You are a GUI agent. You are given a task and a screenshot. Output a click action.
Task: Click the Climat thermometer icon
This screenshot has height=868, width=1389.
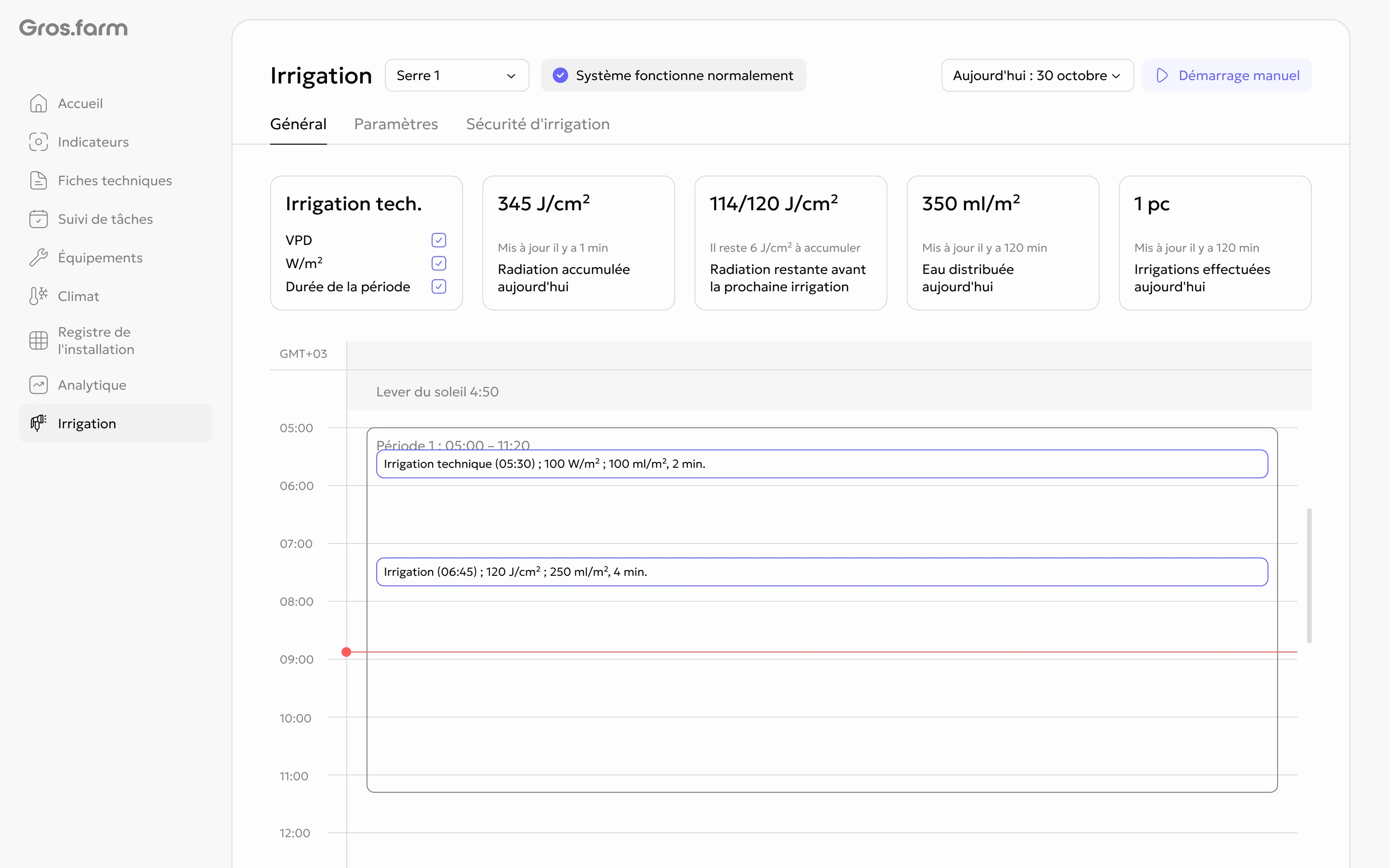[x=39, y=296]
